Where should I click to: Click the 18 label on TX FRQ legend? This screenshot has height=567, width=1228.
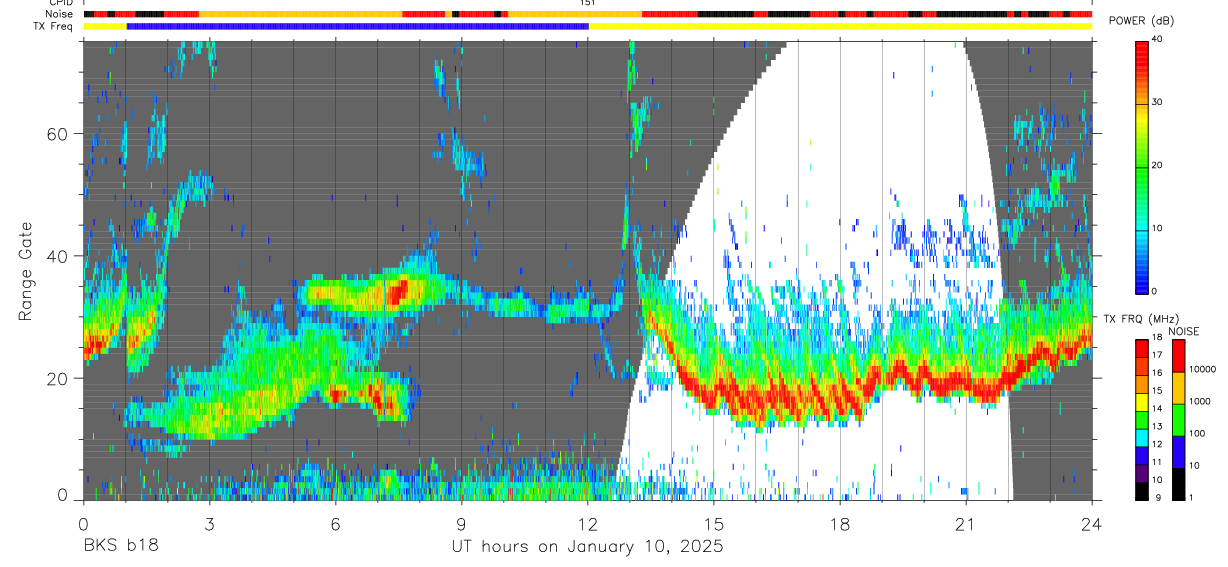coord(1158,338)
